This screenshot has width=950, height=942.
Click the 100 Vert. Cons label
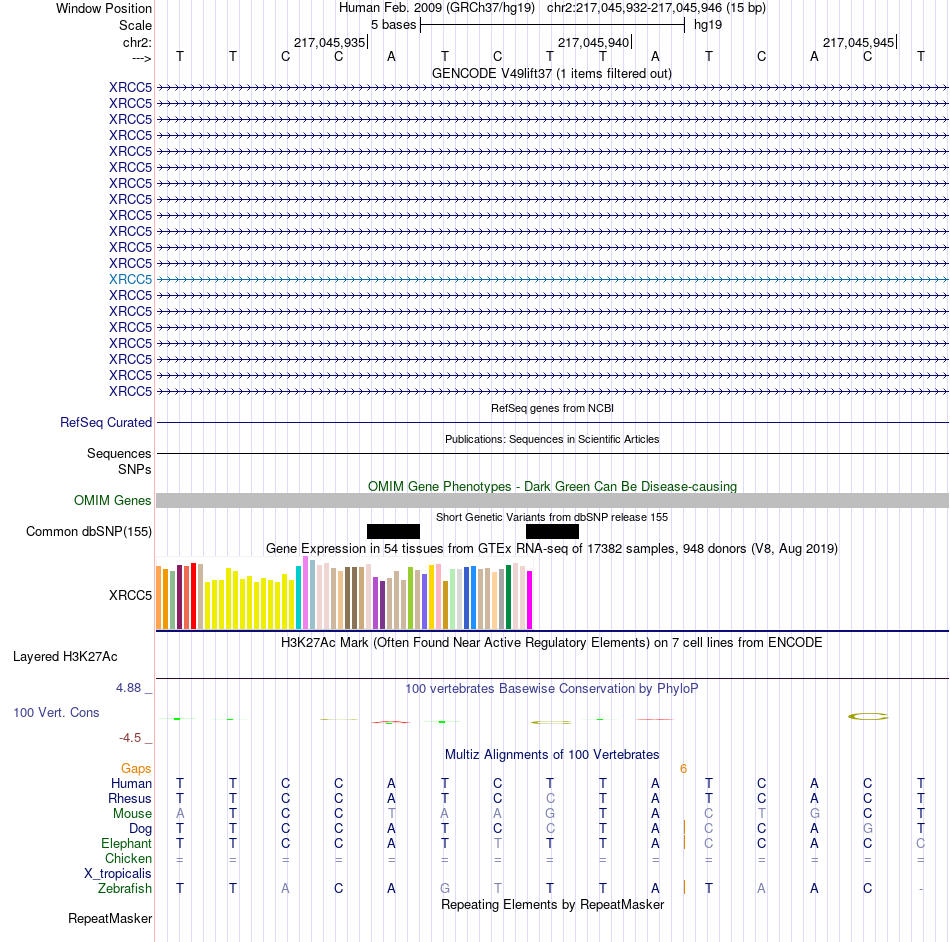pyautogui.click(x=56, y=712)
